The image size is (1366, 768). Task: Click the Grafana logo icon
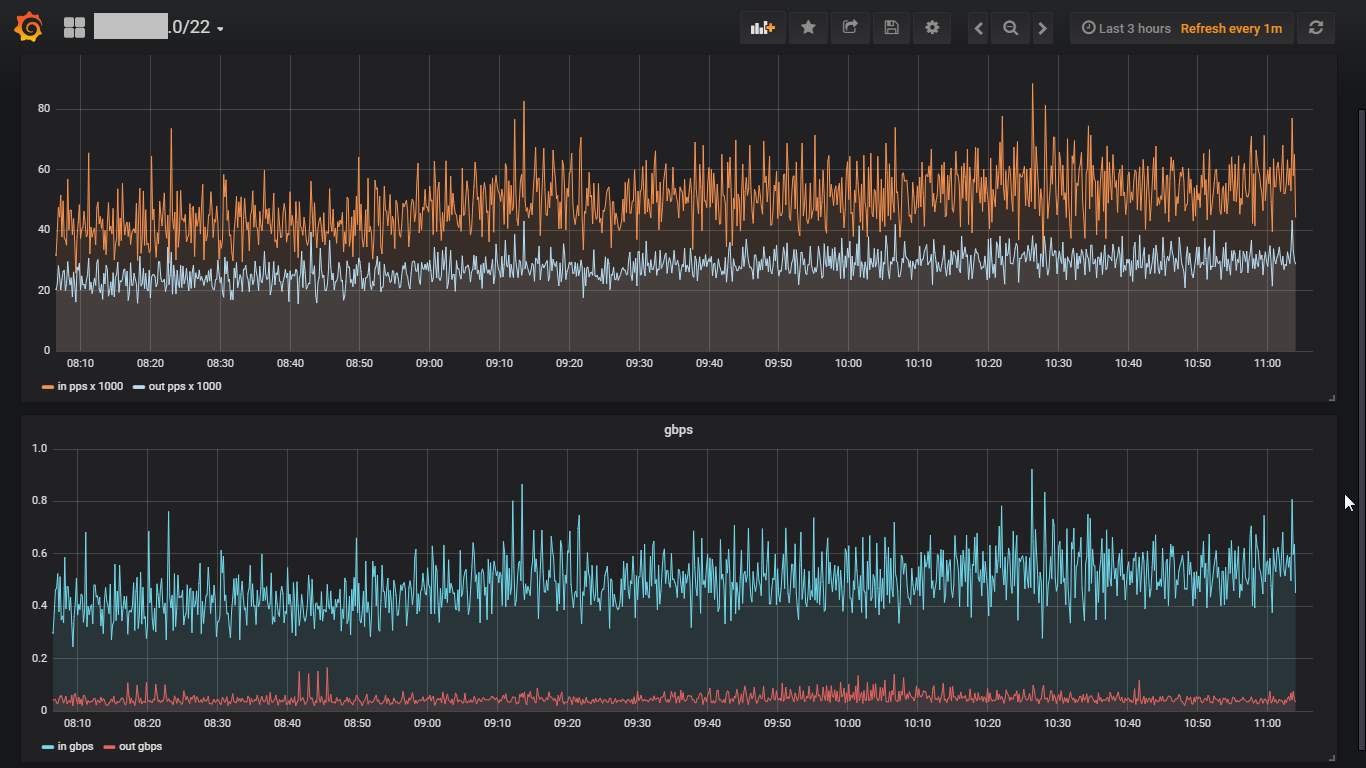point(28,28)
